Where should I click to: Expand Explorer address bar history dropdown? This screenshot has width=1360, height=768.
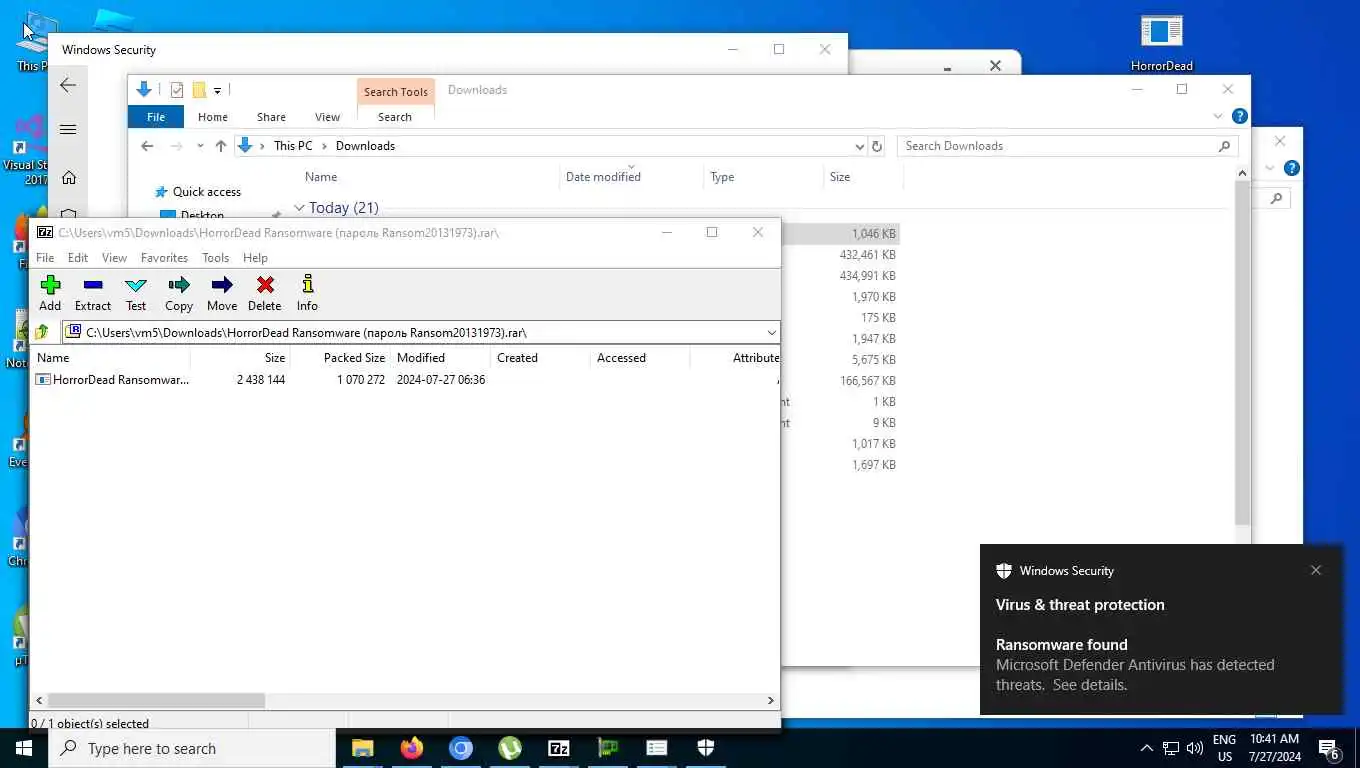click(859, 146)
